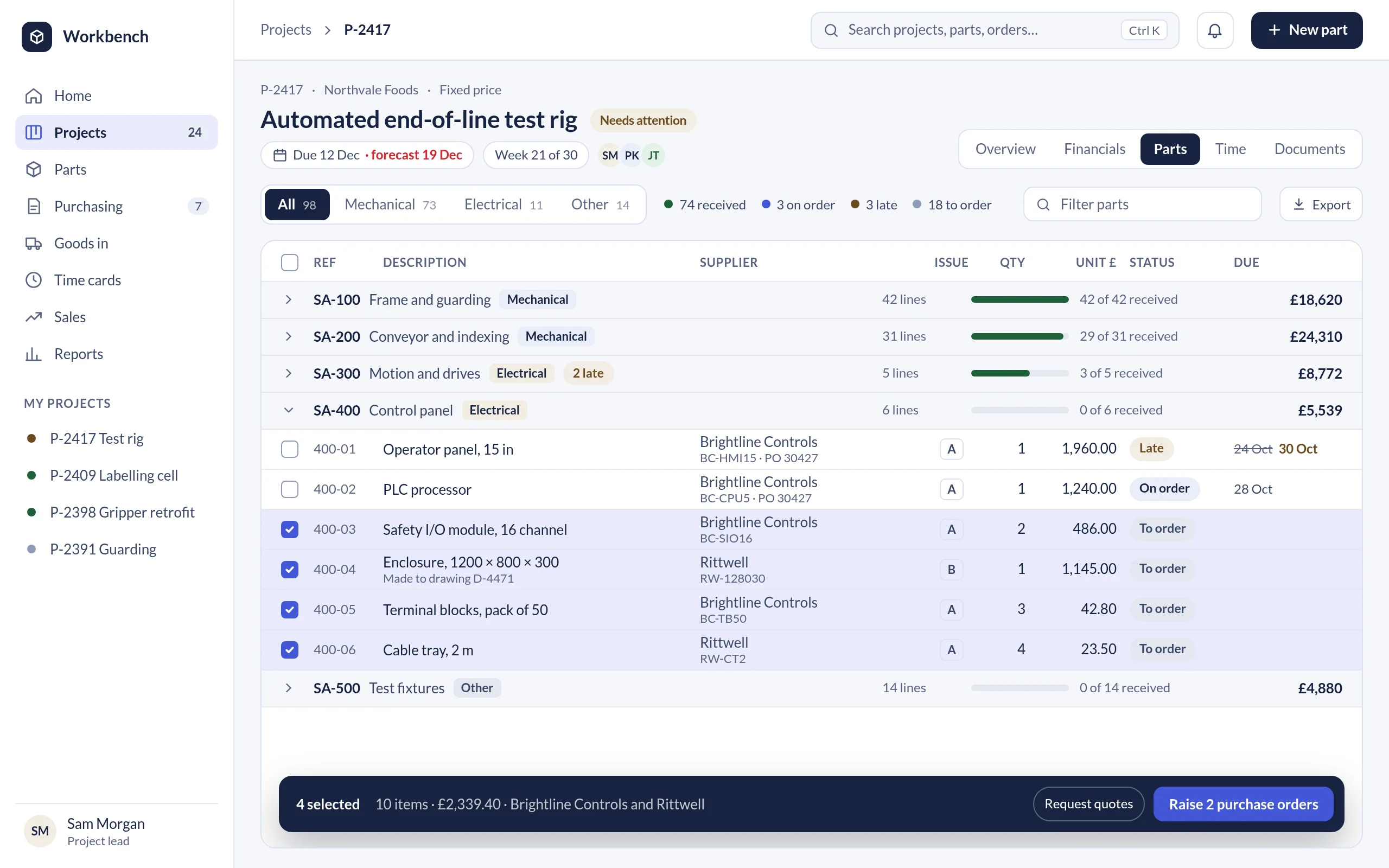Click Raise 2 purchase orders
The image size is (1389, 868).
click(1243, 803)
